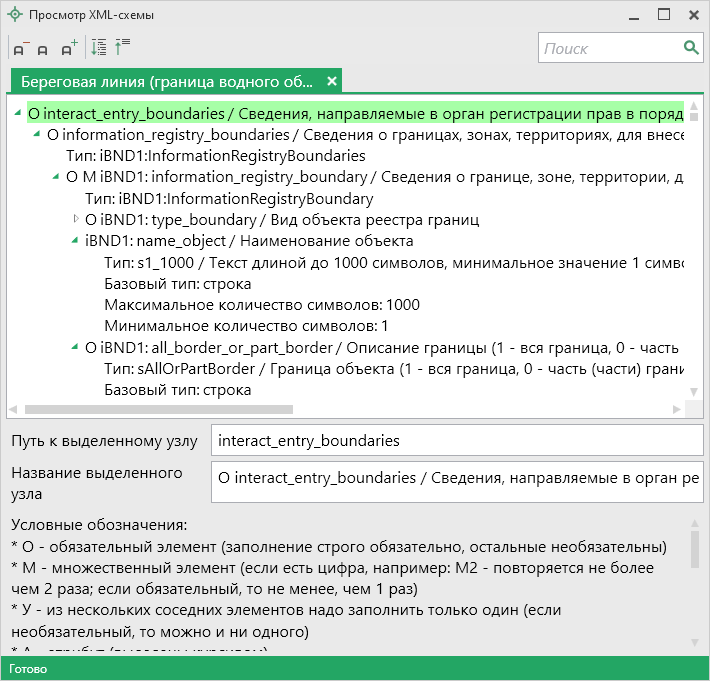710x681 pixels.
Task: Select the information_registry_boundary tree item
Action: point(370,177)
